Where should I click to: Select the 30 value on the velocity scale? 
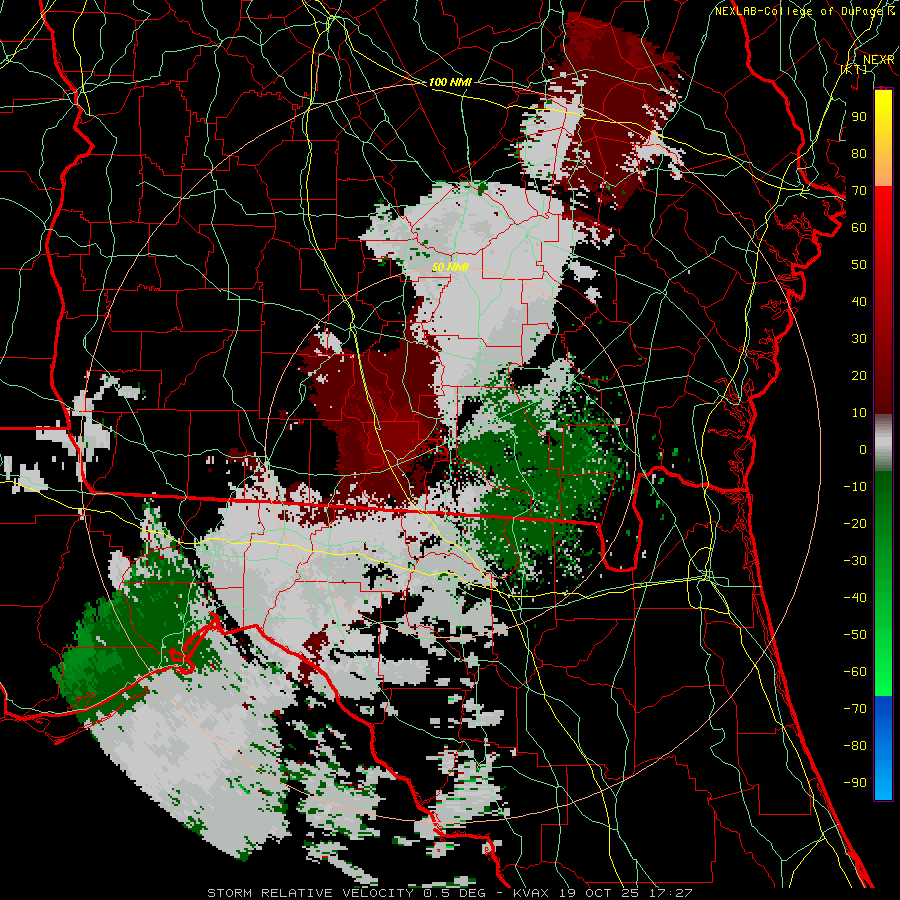tap(859, 339)
